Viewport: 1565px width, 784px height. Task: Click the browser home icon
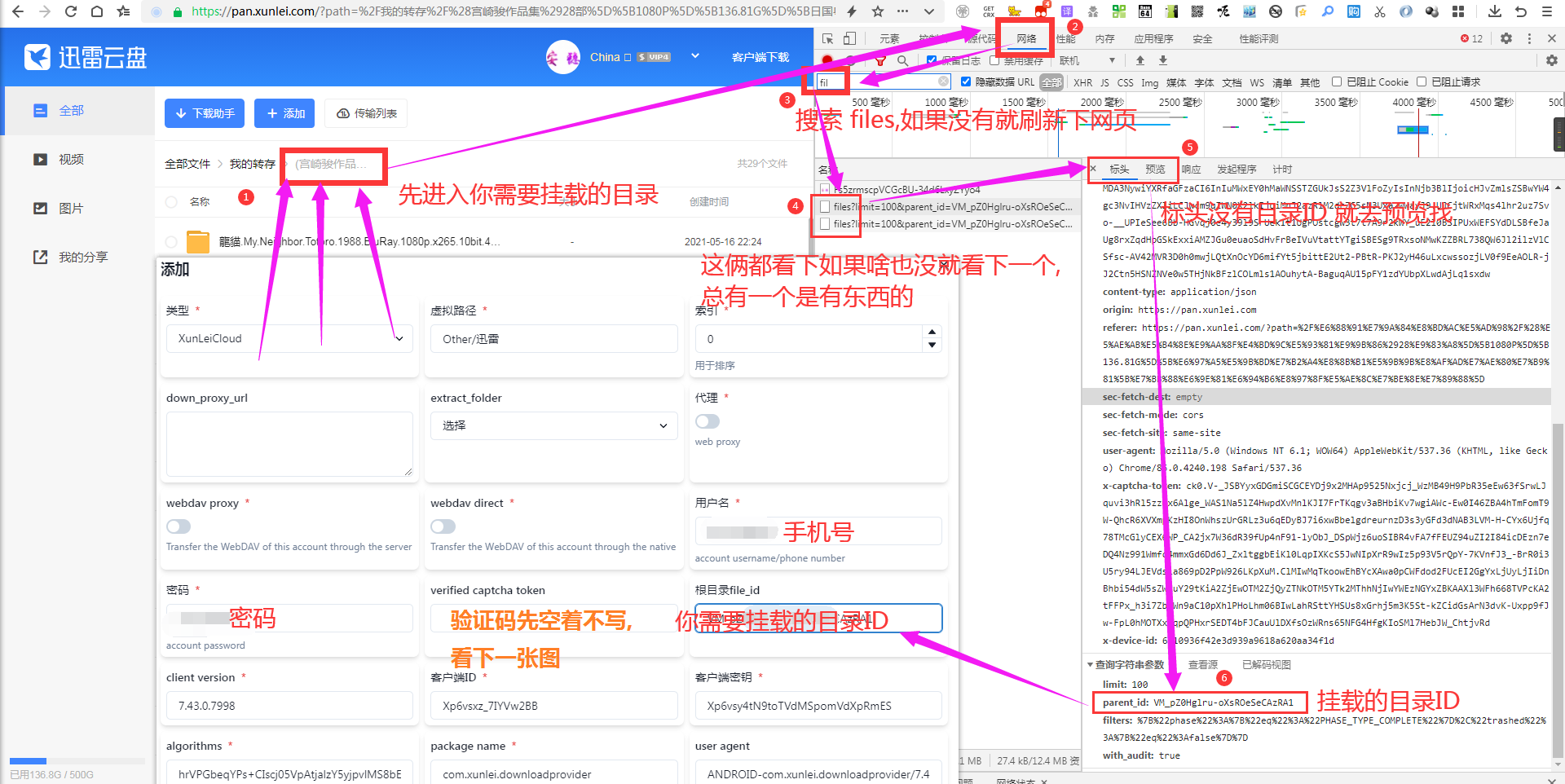(97, 11)
